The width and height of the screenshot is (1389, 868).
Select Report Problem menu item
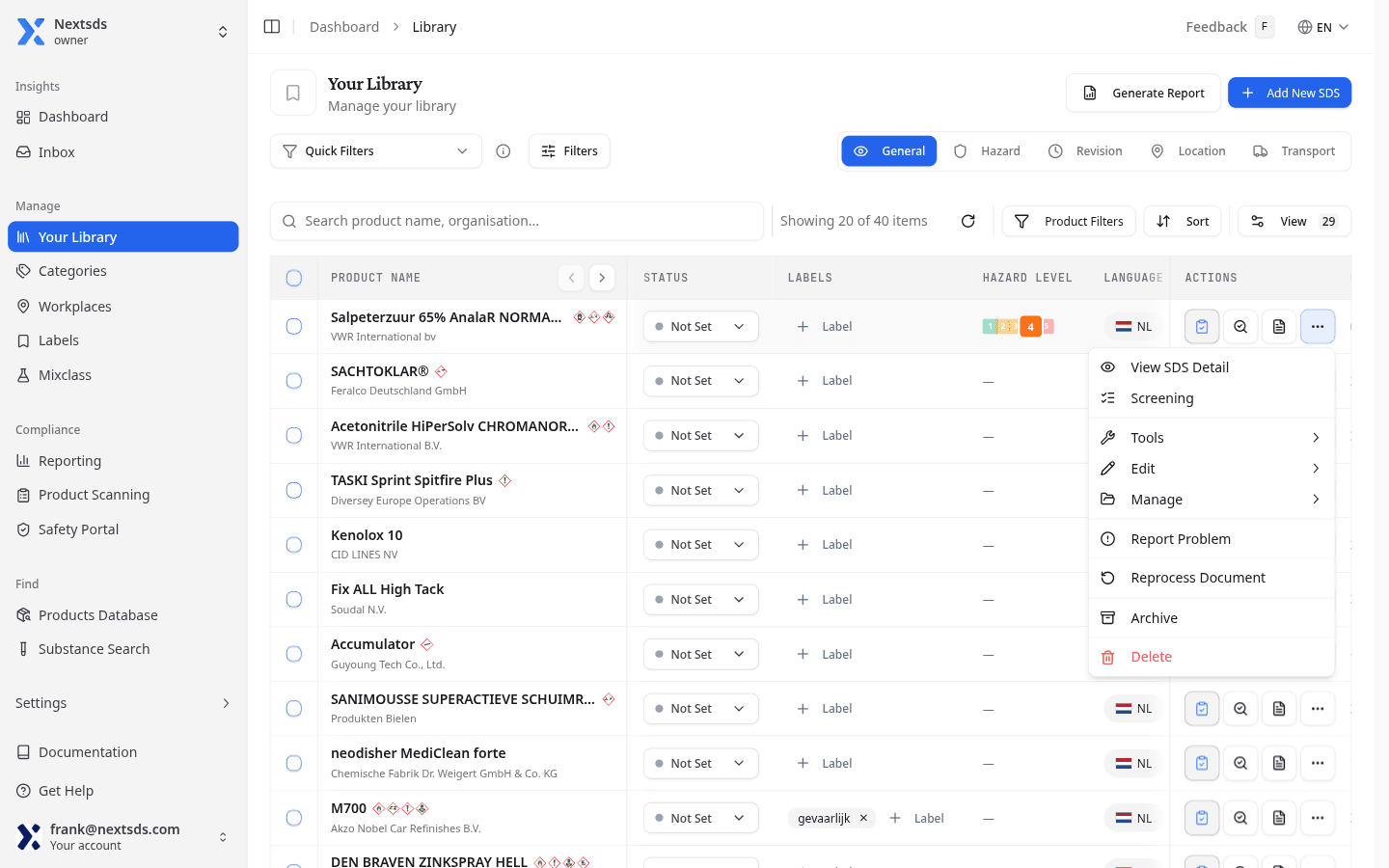[x=1212, y=539]
